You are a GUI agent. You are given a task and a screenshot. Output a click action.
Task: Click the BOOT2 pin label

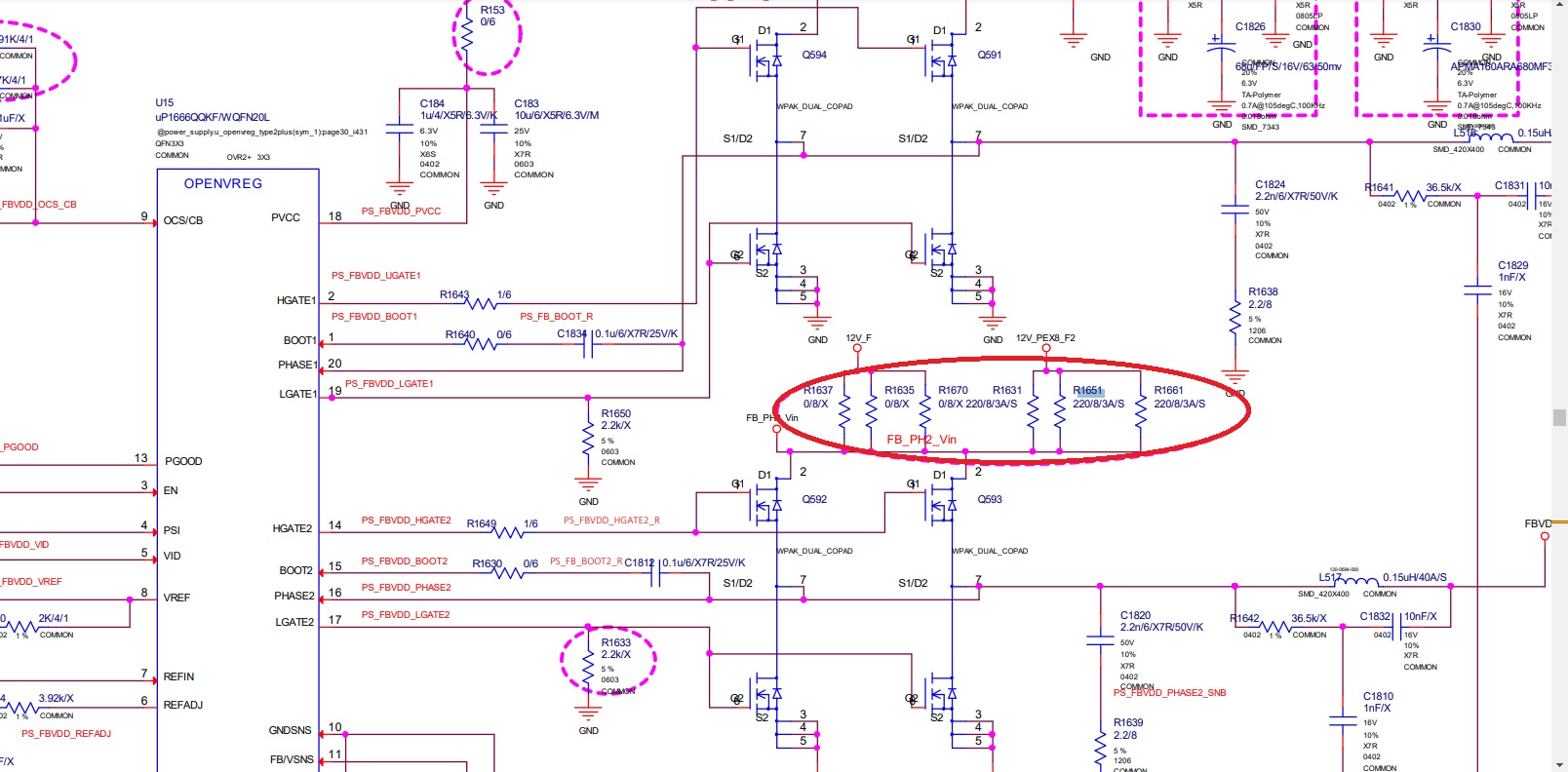[295, 570]
